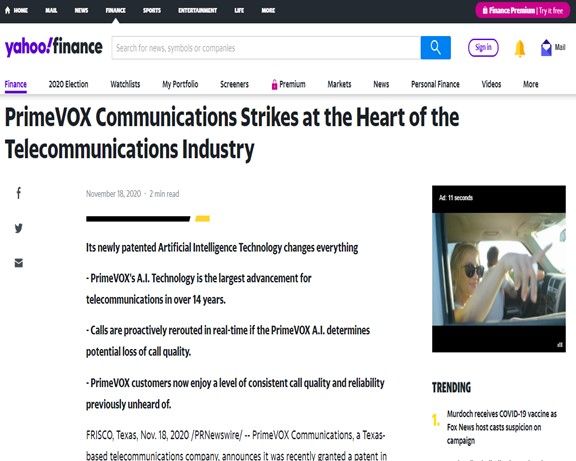Open the My Portfolio tab
The height and width of the screenshot is (461, 576).
coord(180,84)
